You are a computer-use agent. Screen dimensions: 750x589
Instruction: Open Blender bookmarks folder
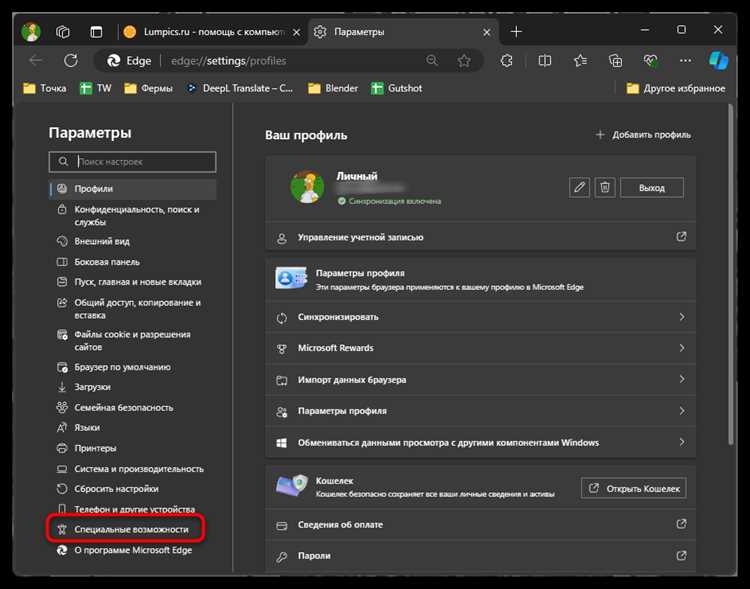[x=333, y=88]
